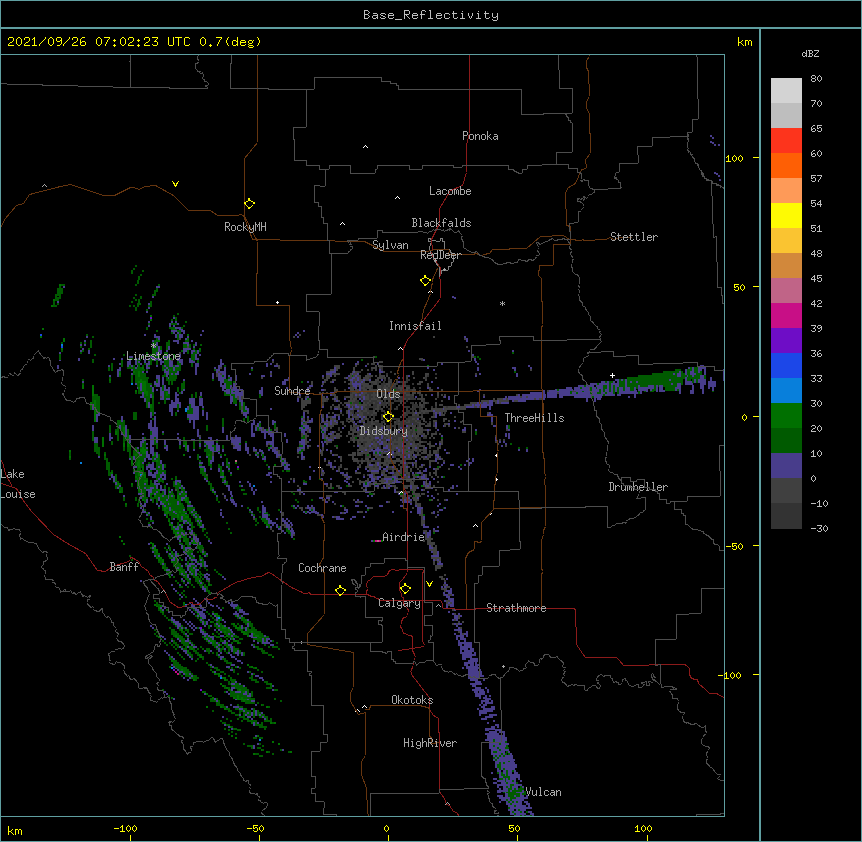Click the yellow marker south of Cochrane
Viewport: 862px width, 842px height.
click(x=340, y=590)
